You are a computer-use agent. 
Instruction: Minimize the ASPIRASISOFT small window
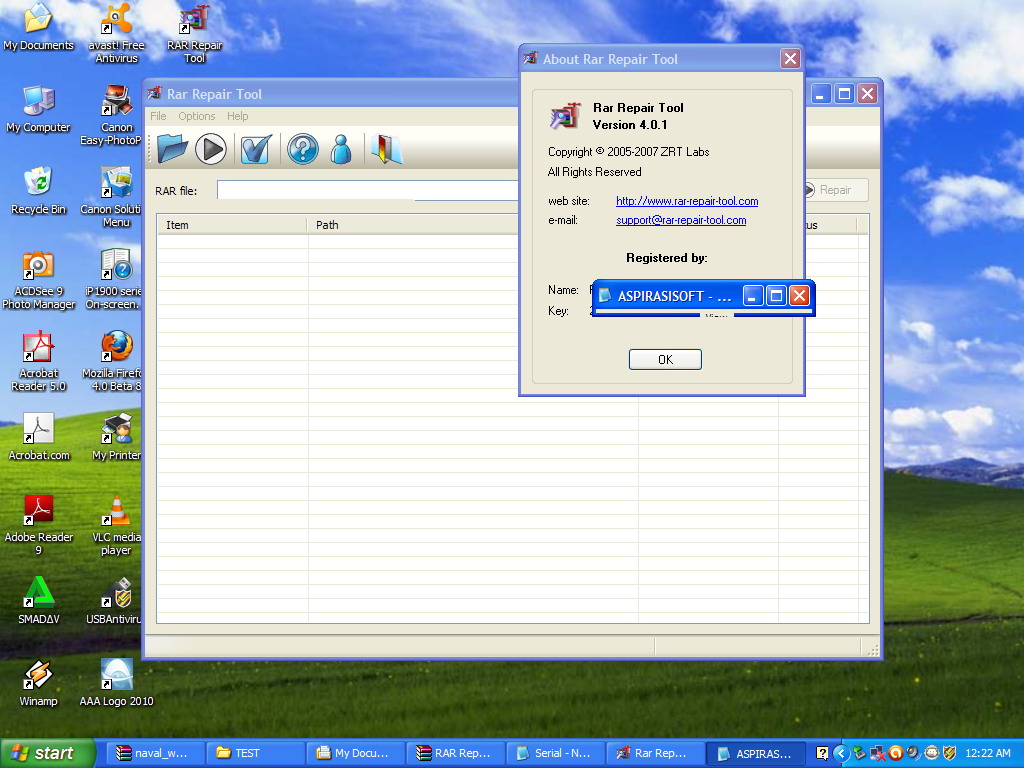click(753, 296)
